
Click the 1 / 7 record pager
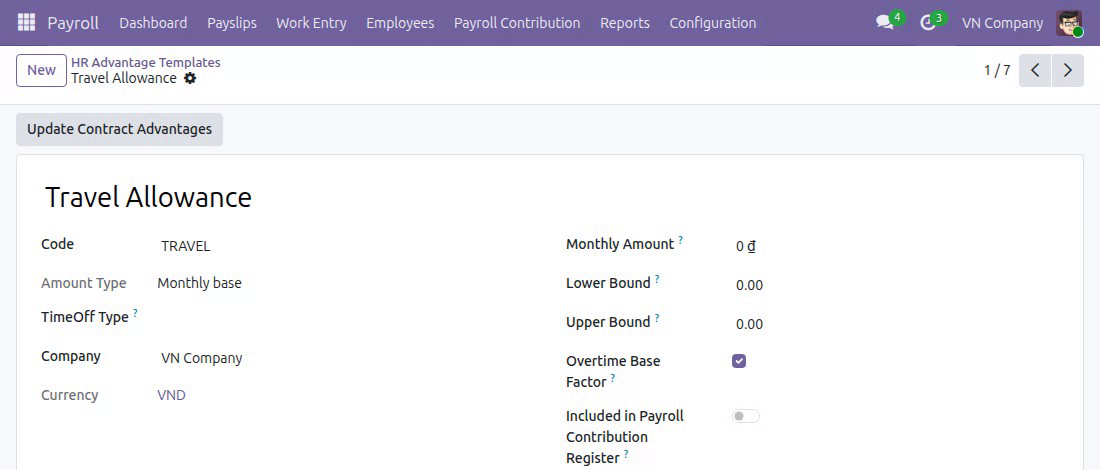point(997,70)
